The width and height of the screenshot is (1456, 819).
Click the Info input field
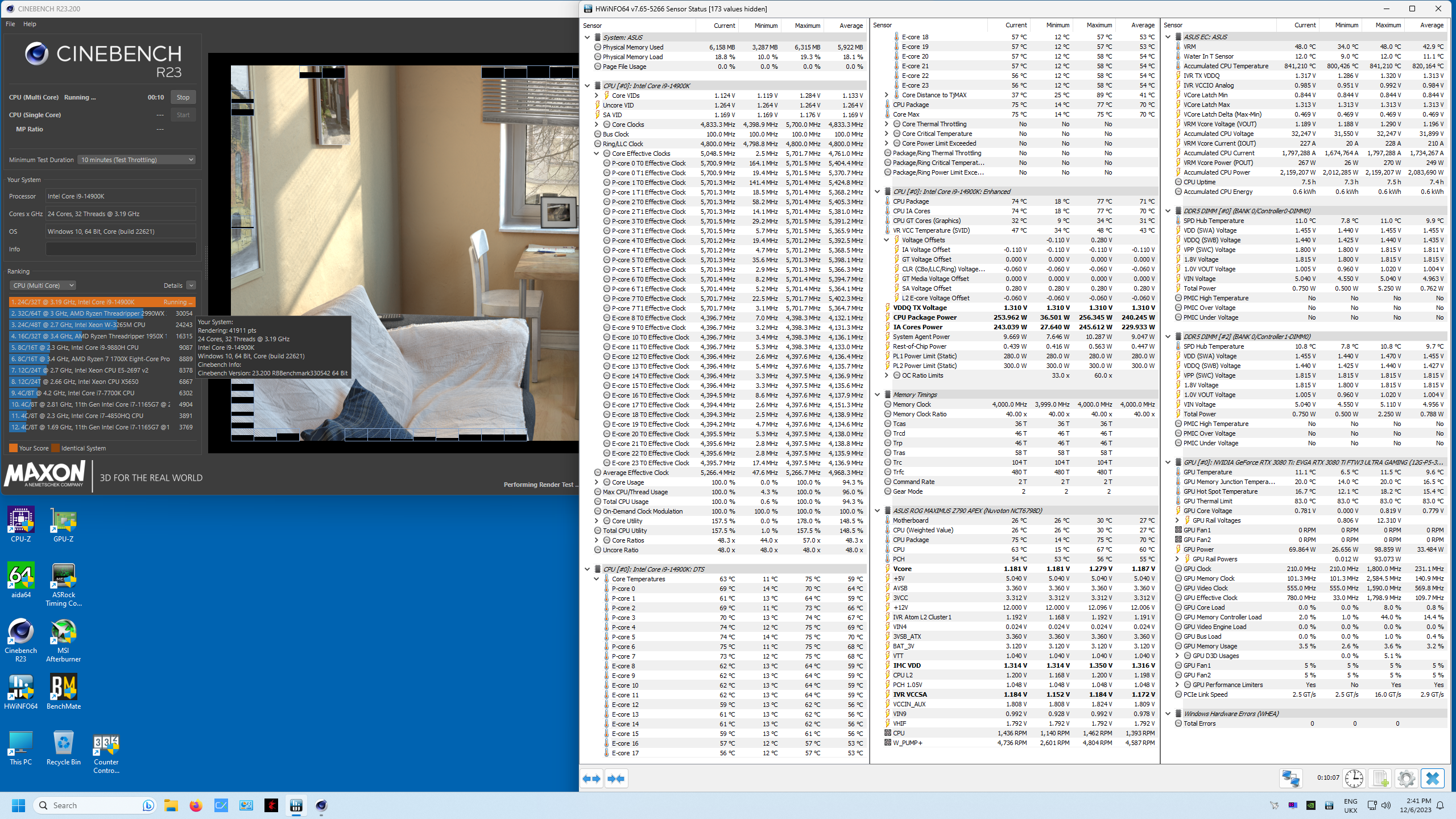pos(121,249)
